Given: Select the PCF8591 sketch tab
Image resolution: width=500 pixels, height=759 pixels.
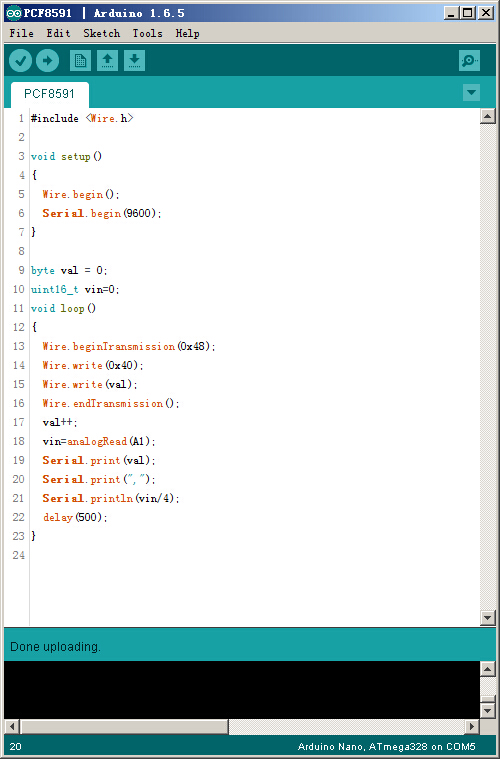Looking at the screenshot, I should (x=49, y=93).
